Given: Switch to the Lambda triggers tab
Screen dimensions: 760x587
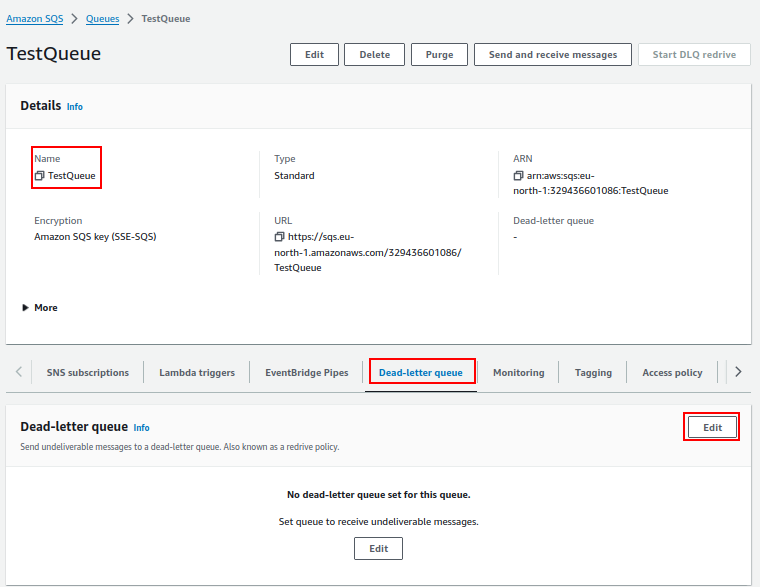Looking at the screenshot, I should click(x=197, y=372).
